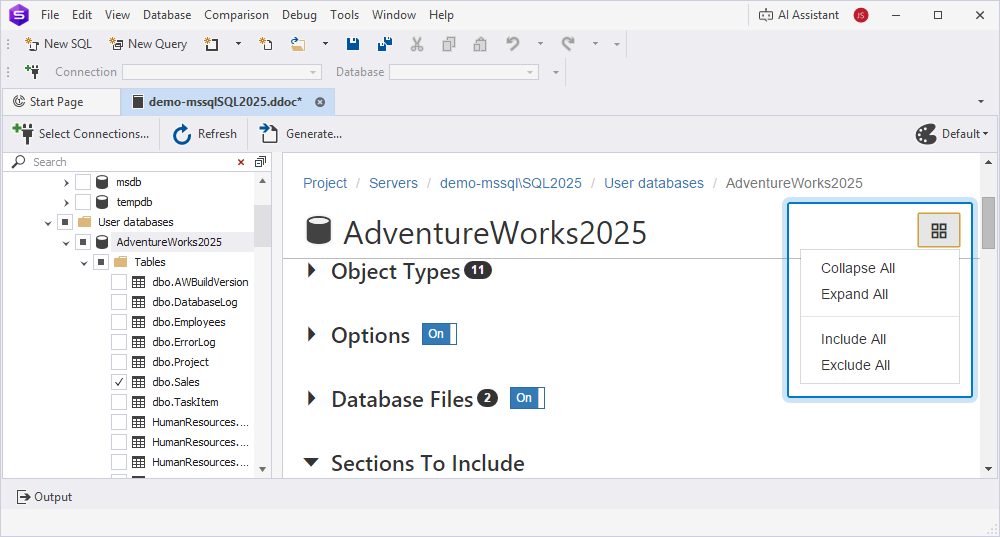Toggle the Options On switch
This screenshot has height=537, width=1000.
tap(439, 334)
